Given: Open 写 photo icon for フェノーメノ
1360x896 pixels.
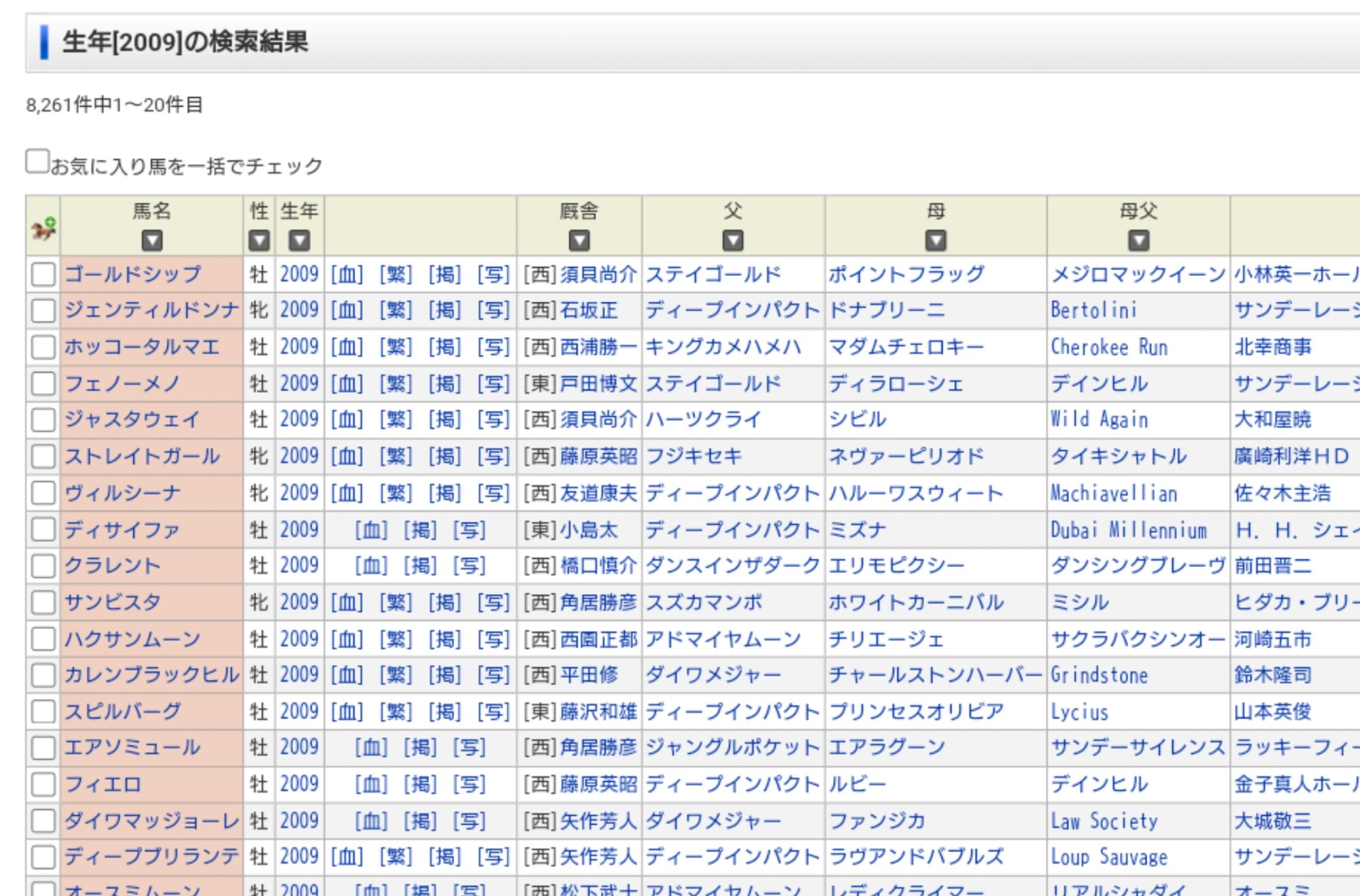Looking at the screenshot, I should [x=494, y=384].
